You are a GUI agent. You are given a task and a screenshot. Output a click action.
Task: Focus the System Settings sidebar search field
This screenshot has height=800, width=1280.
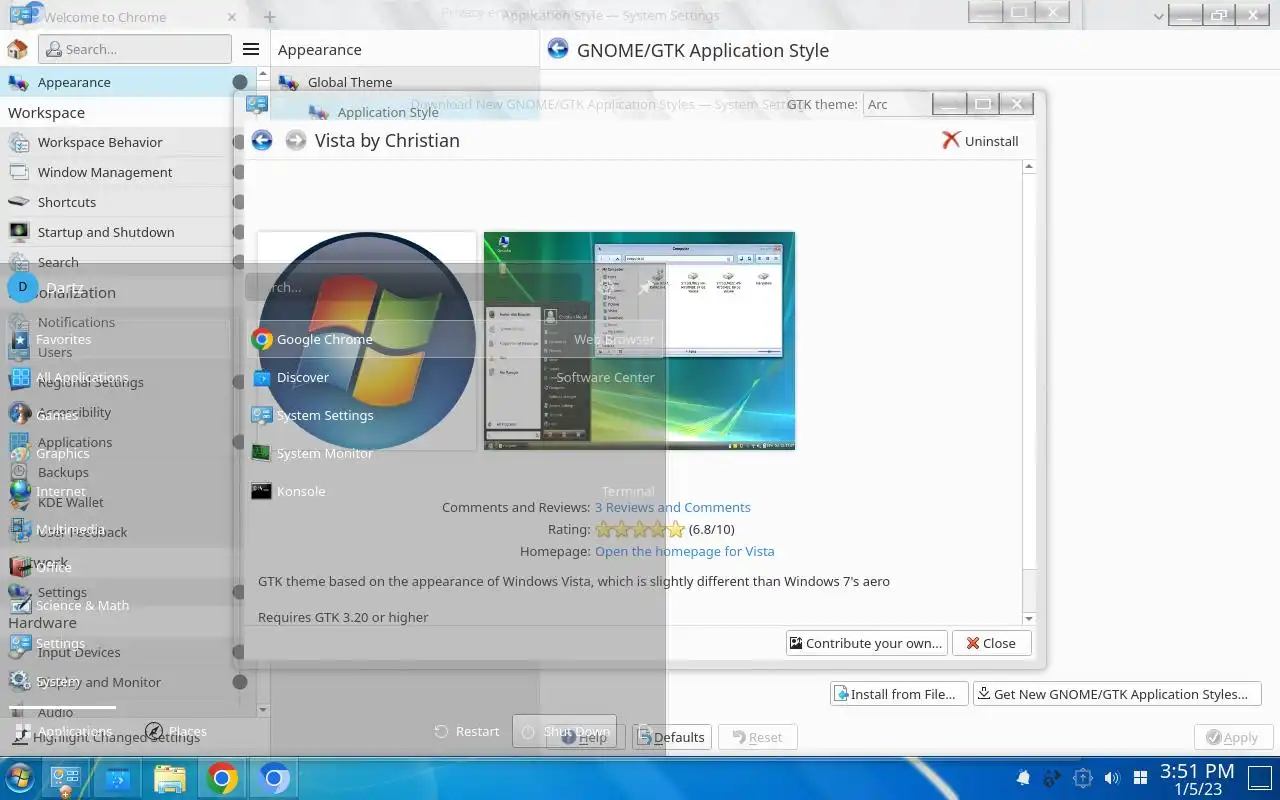[x=135, y=49]
